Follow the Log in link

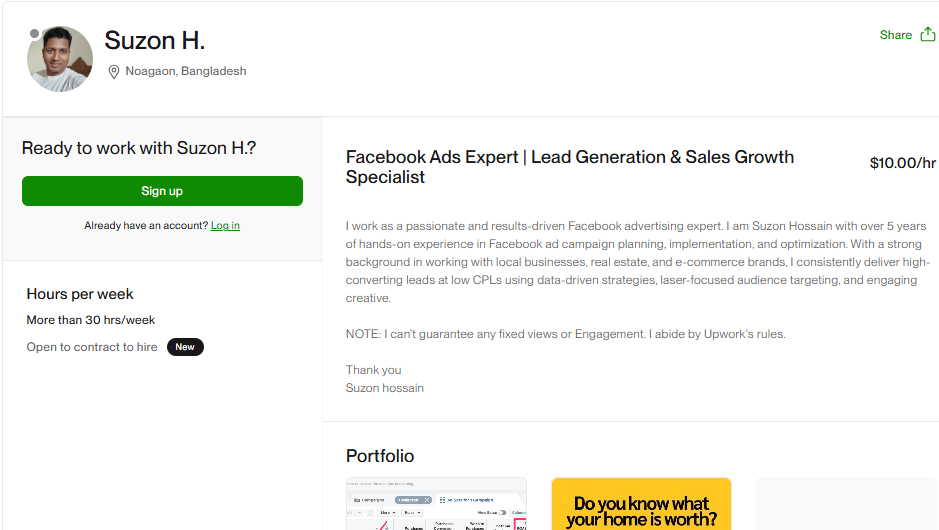point(225,226)
